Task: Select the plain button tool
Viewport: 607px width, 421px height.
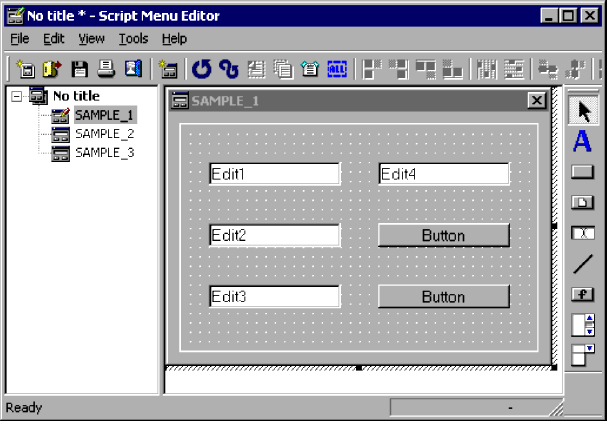Action: [582, 171]
